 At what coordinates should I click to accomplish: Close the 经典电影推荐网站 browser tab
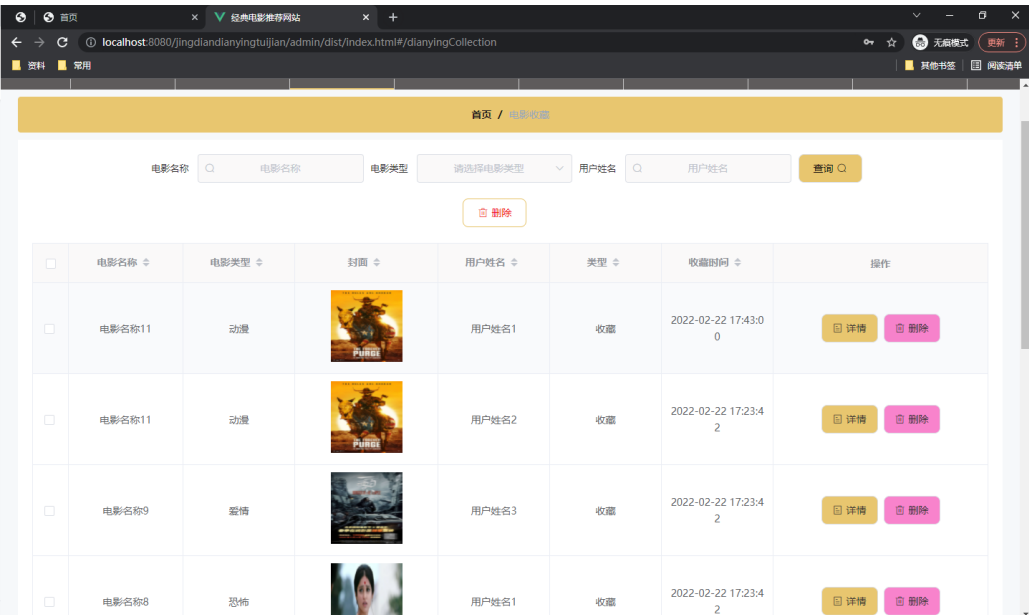click(x=366, y=17)
